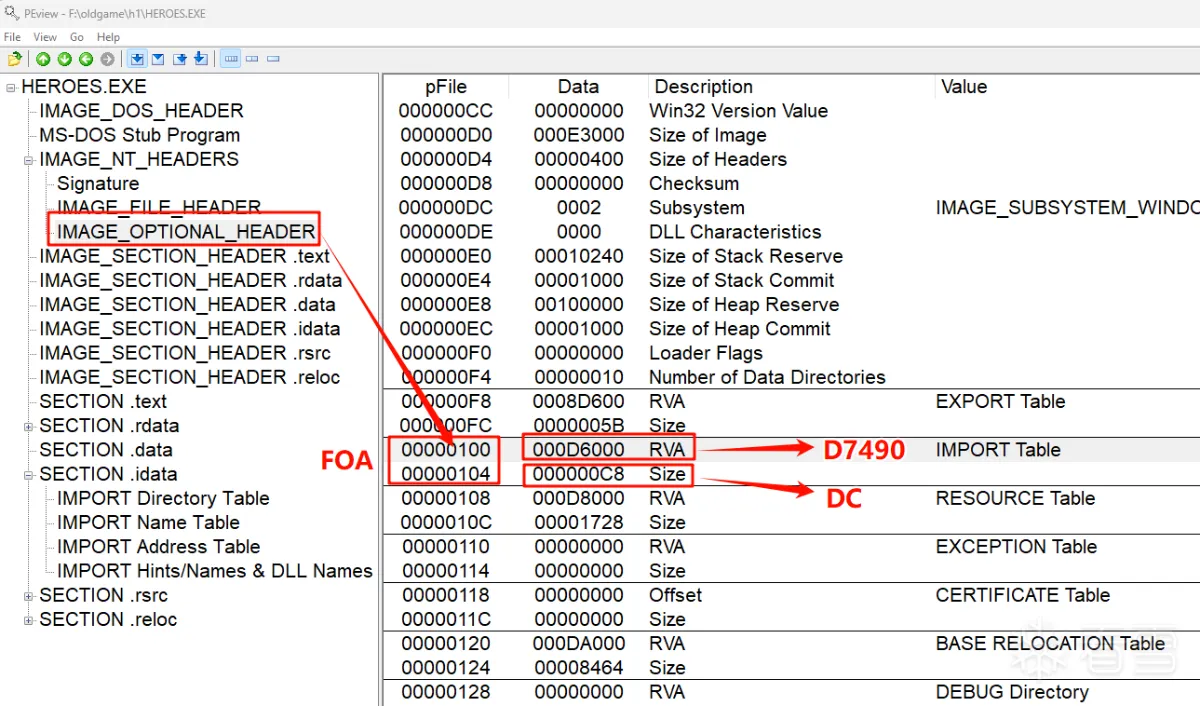
Task: Click the green down arrow toolbar icon
Action: [x=65, y=59]
